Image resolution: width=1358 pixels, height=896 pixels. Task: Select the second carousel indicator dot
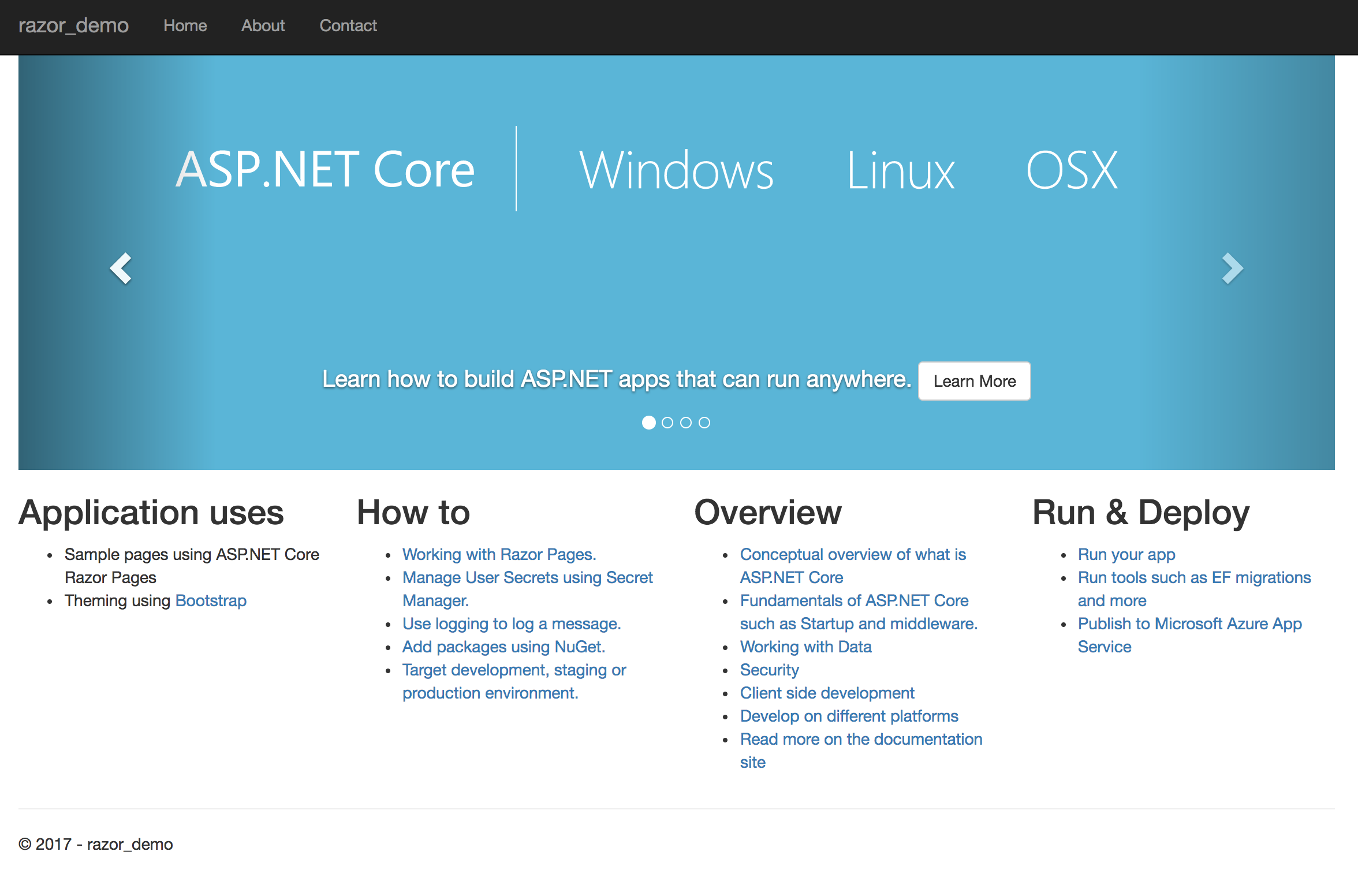coord(667,423)
